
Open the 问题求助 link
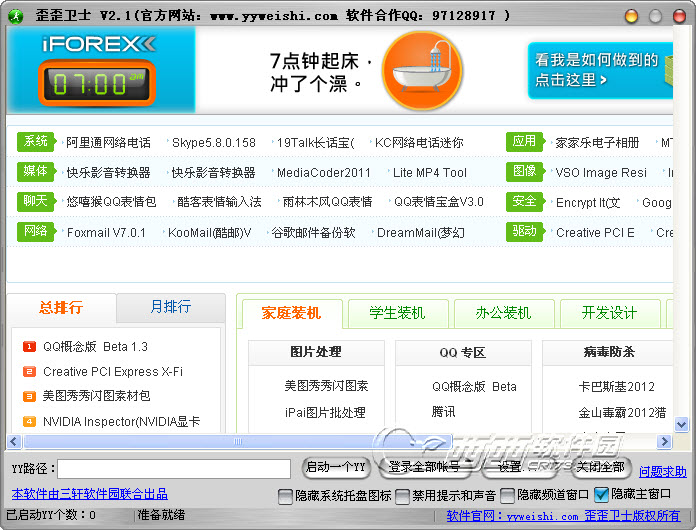coord(663,472)
